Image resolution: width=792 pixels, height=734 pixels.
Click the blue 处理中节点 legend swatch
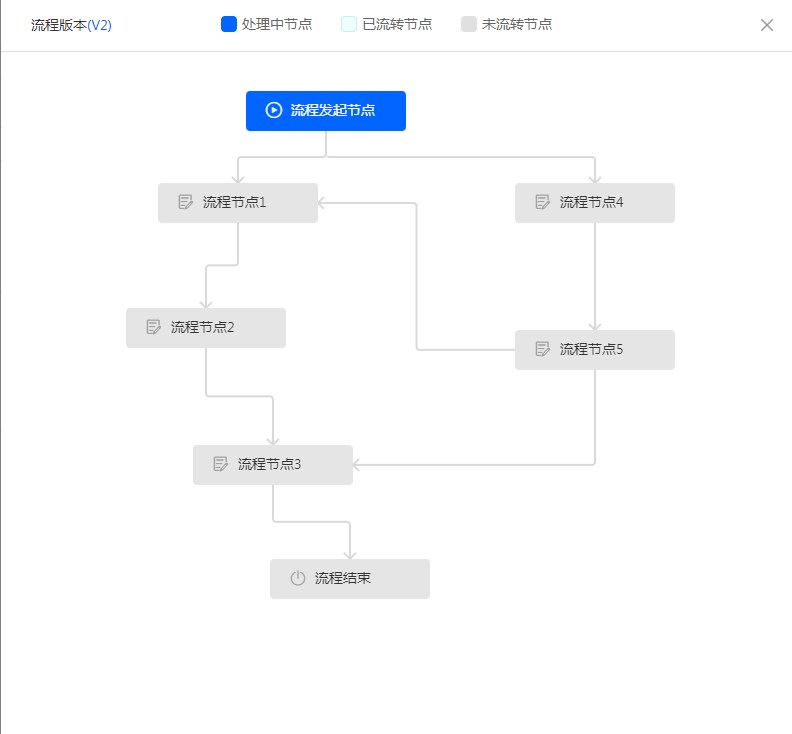pos(229,24)
